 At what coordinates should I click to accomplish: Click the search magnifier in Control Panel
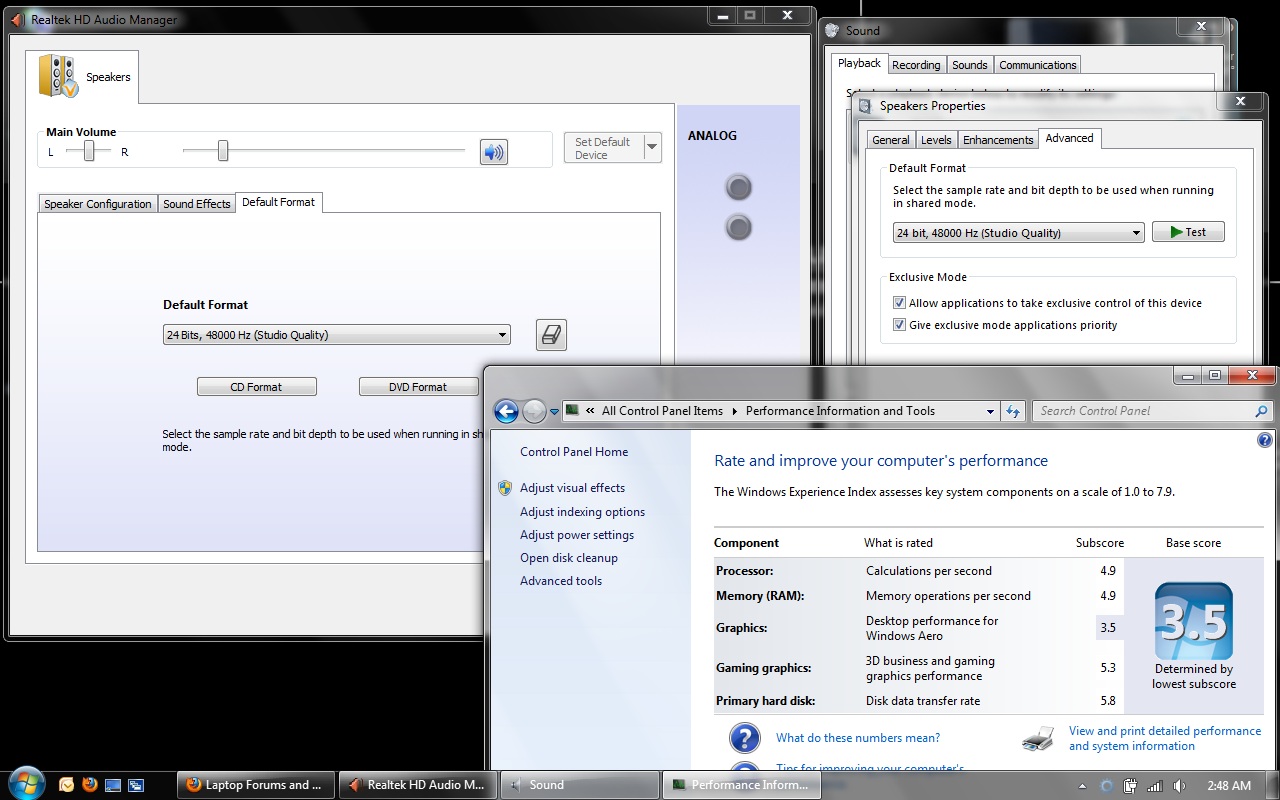pos(1261,411)
